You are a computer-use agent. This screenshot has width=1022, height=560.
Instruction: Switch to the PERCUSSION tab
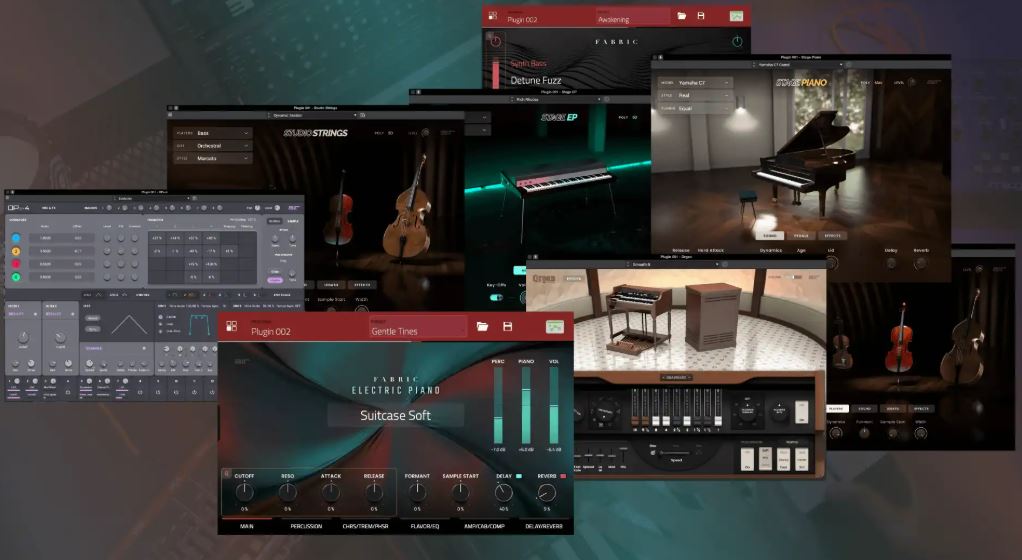click(306, 526)
